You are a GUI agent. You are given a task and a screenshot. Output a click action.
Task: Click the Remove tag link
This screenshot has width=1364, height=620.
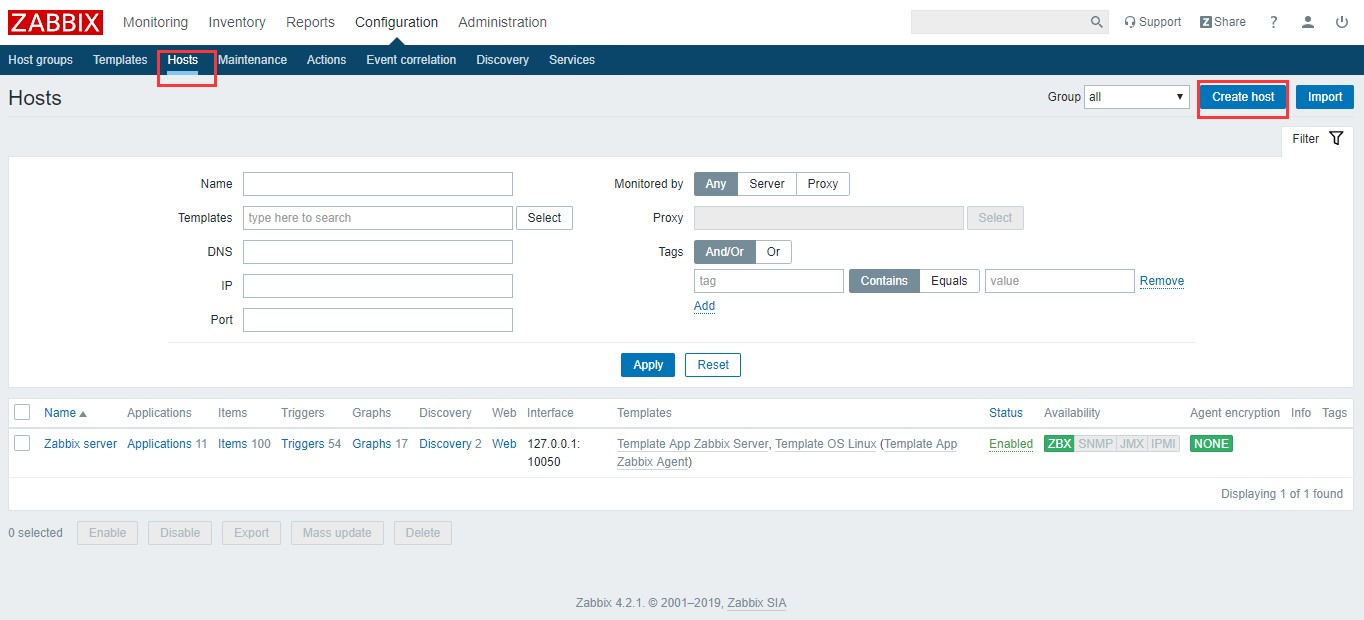coord(1162,281)
